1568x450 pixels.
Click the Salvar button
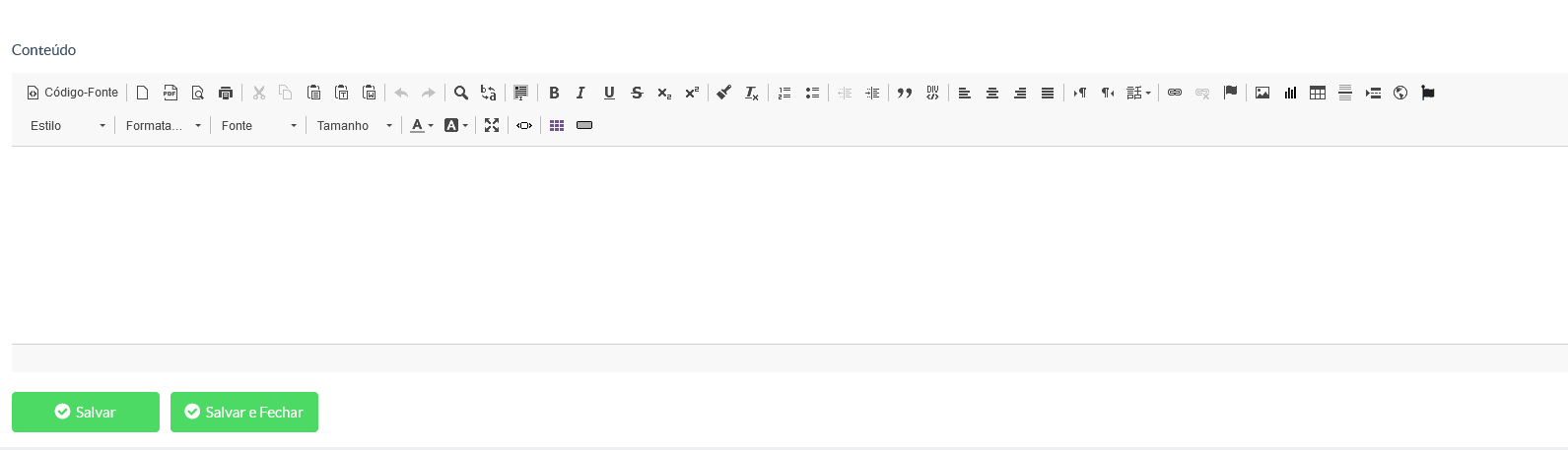86,412
